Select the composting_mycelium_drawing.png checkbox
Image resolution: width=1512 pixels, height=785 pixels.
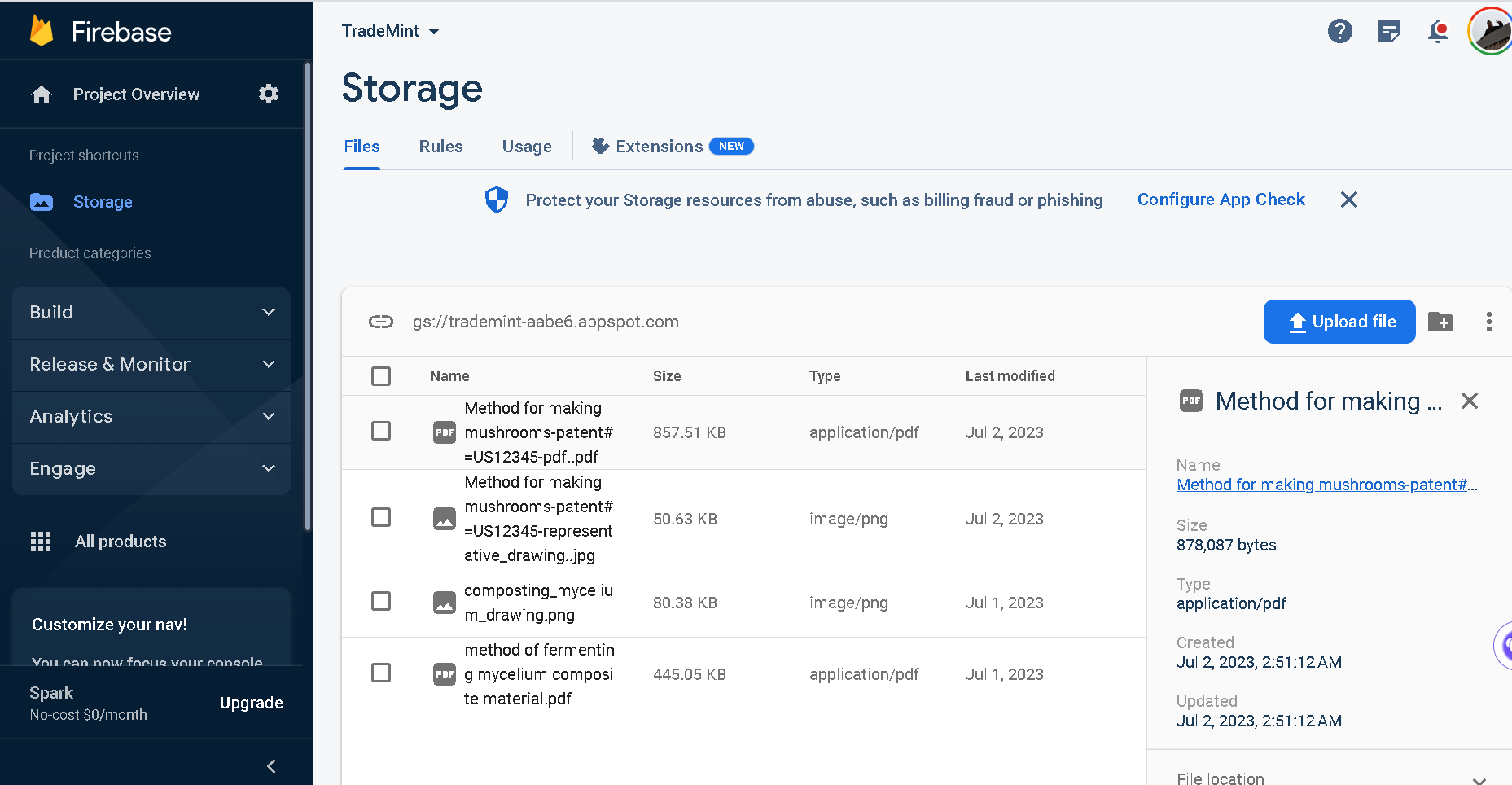click(x=381, y=602)
